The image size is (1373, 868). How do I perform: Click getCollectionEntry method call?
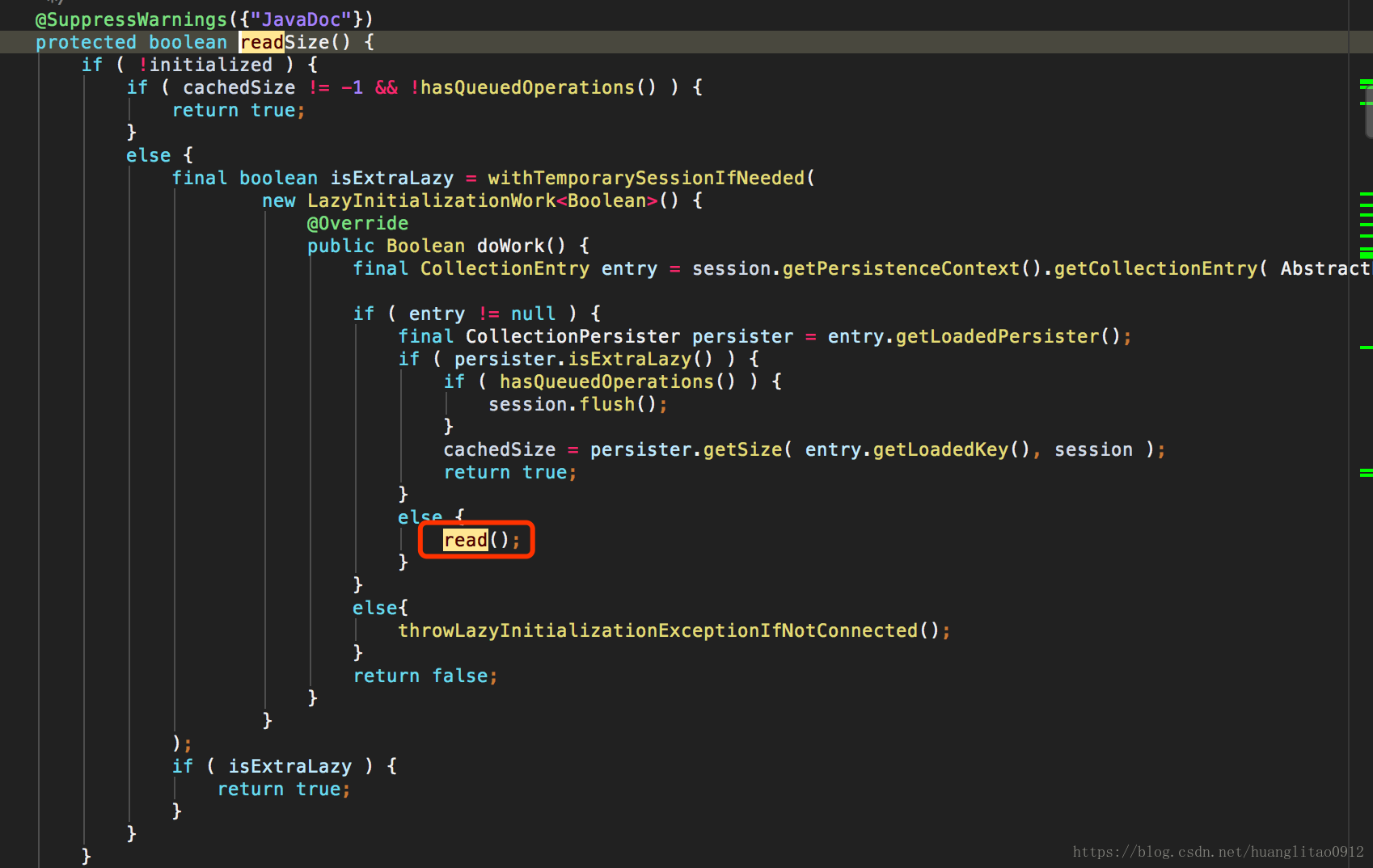pyautogui.click(x=1155, y=268)
